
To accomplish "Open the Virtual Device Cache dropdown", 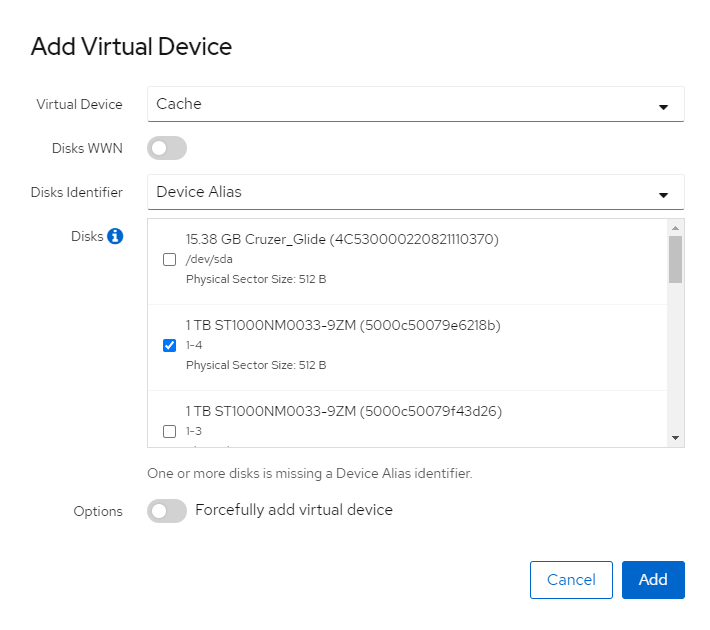I will point(415,104).
